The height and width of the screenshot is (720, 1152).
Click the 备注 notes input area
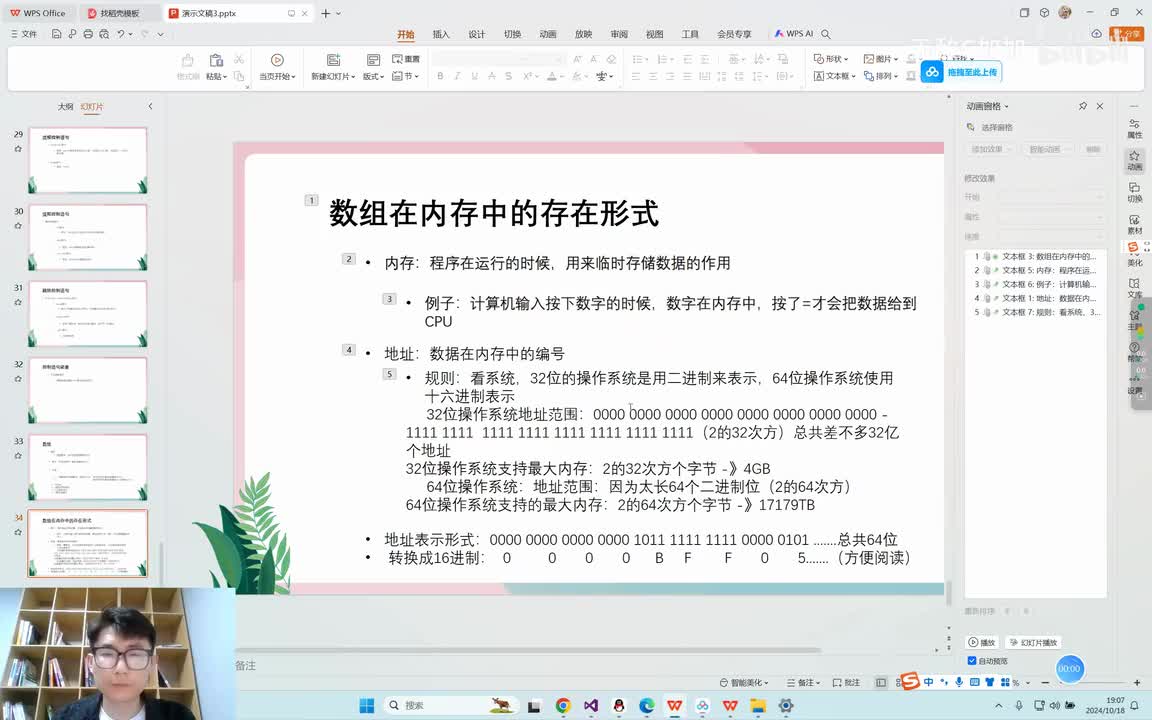click(x=588, y=666)
